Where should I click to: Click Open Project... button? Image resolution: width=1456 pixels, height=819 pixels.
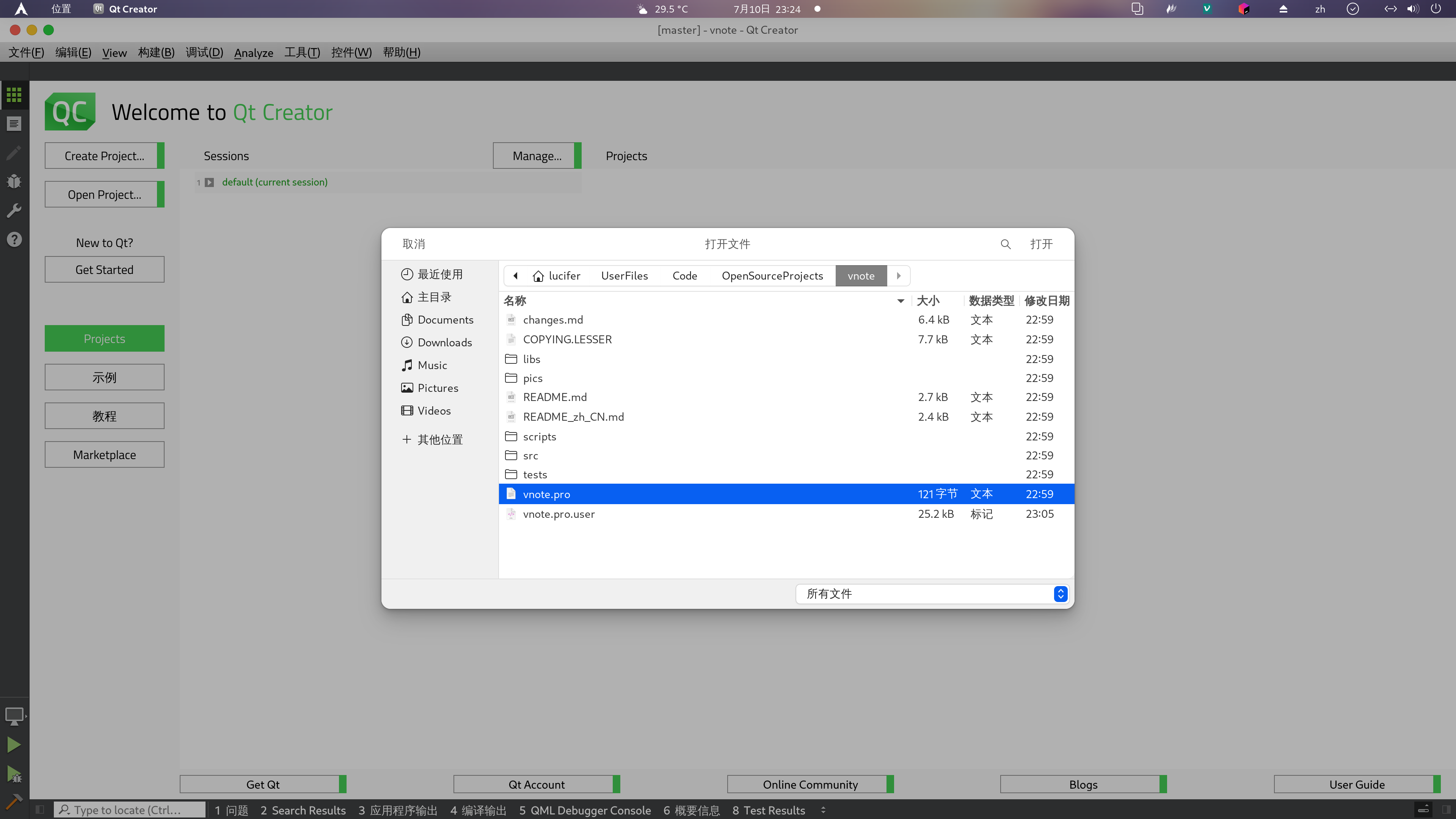105,194
